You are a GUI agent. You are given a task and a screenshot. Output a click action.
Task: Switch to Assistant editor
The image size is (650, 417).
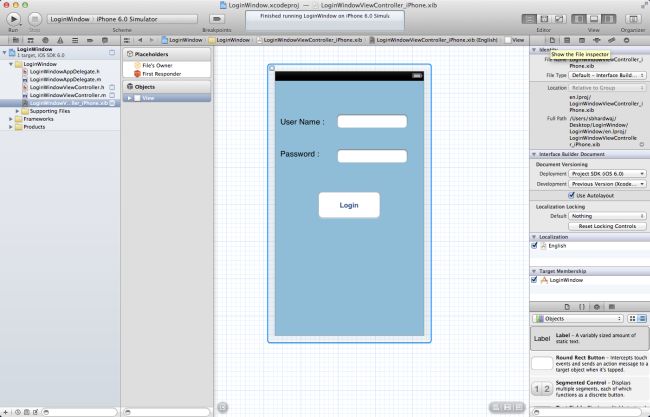[x=544, y=19]
